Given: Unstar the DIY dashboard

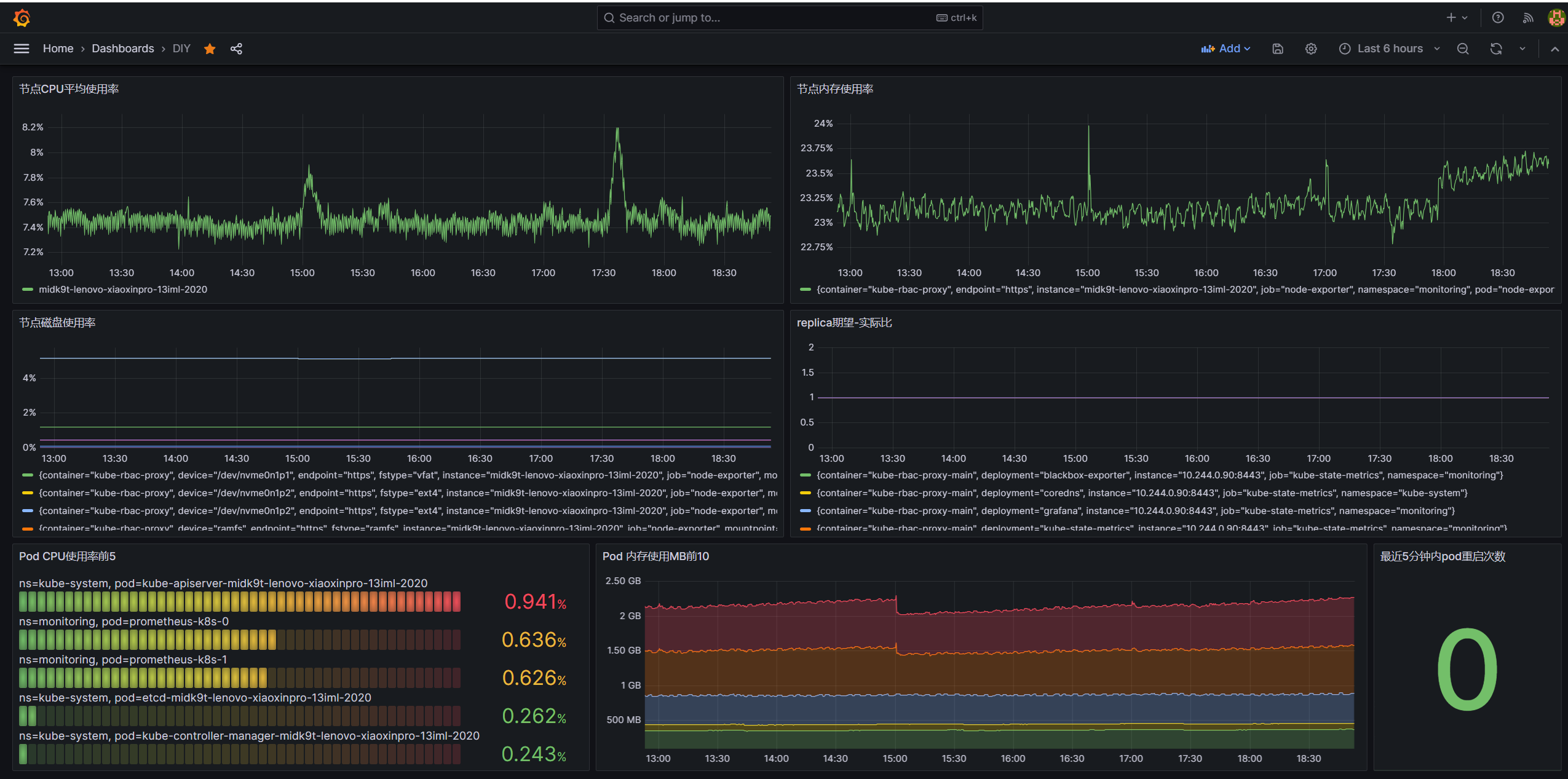Looking at the screenshot, I should click(x=210, y=49).
